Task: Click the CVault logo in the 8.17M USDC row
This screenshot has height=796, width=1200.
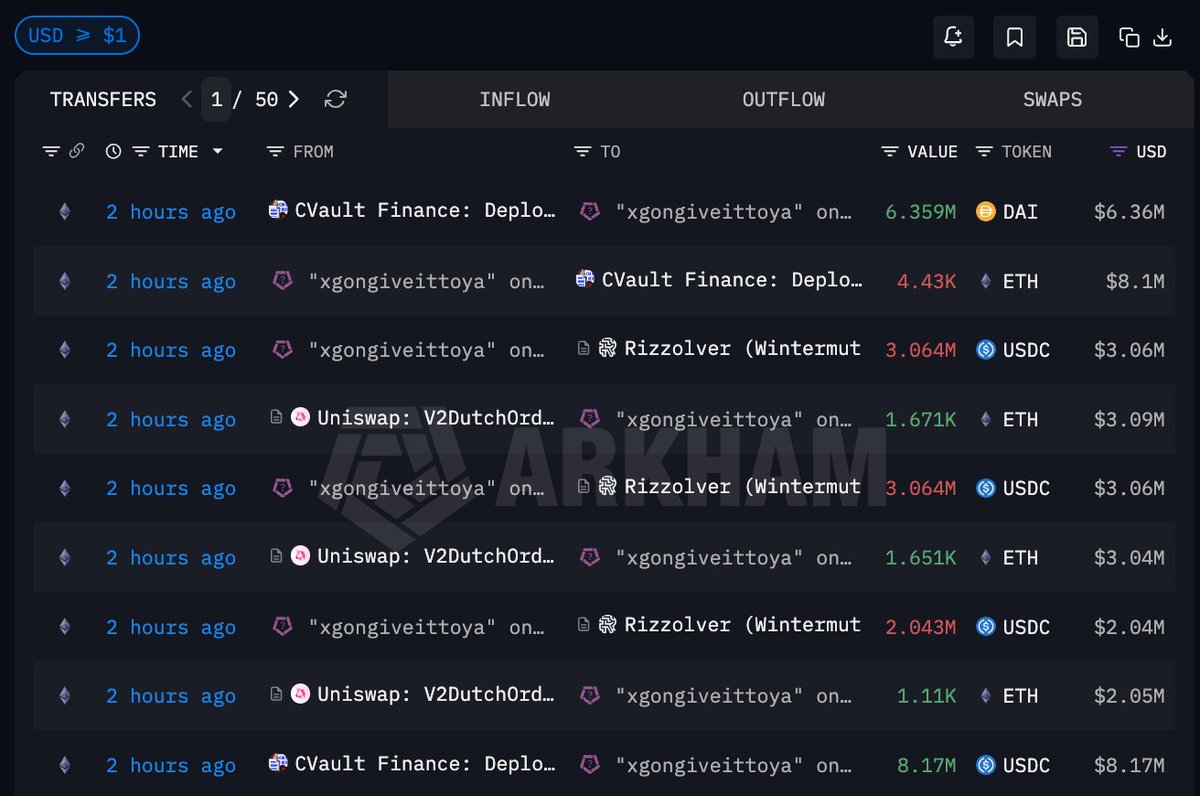Action: [278, 763]
